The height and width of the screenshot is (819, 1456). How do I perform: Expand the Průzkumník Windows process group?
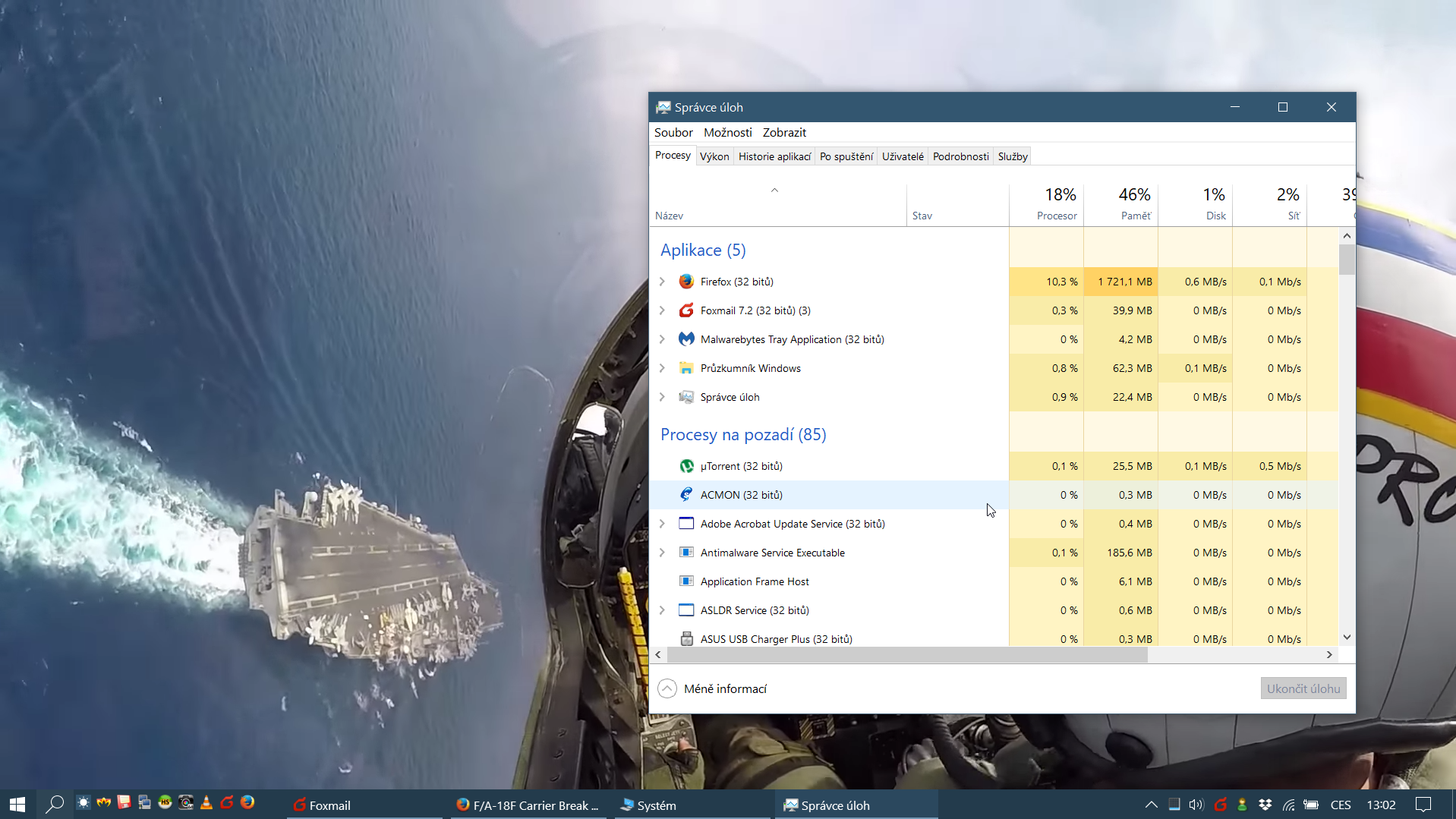662,368
